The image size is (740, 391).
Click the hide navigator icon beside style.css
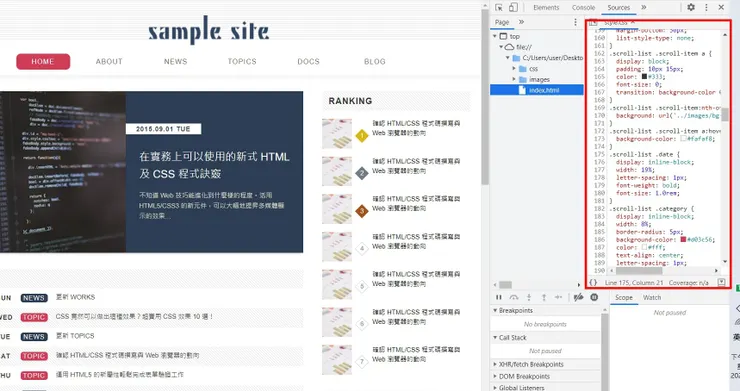(593, 23)
